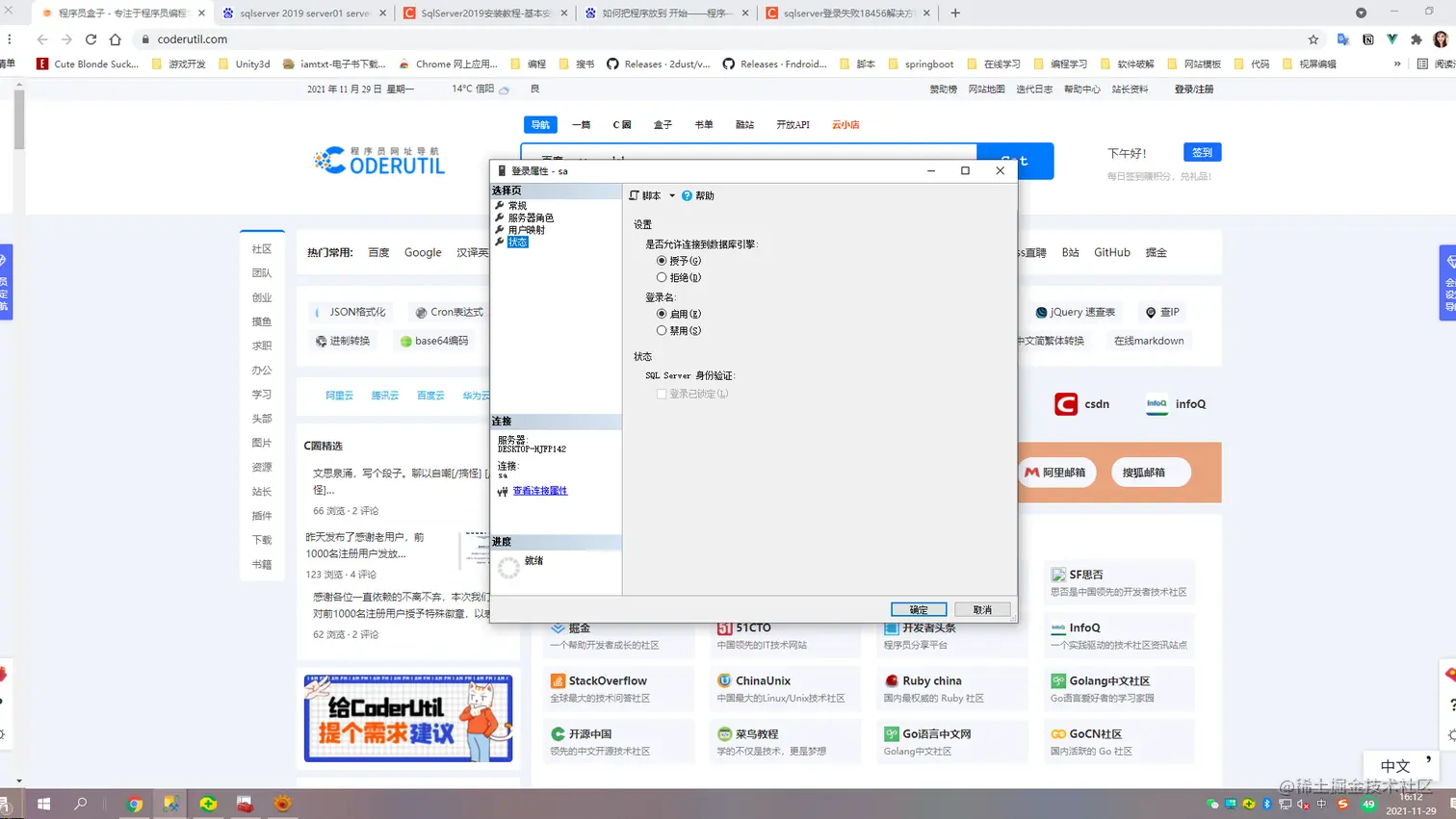
Task: Open the 网站模板 bookmark folder
Action: point(1193,64)
